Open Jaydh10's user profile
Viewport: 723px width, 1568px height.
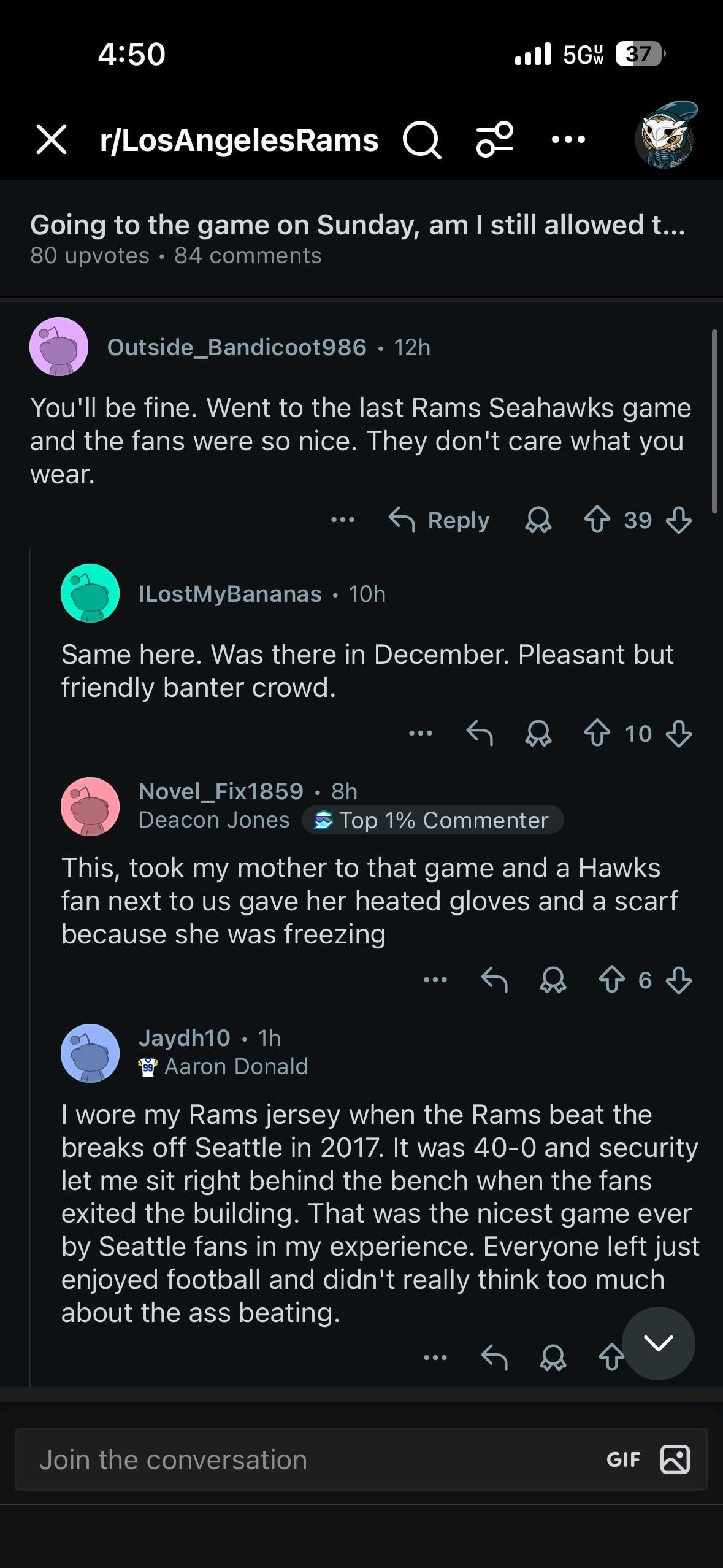[184, 1038]
